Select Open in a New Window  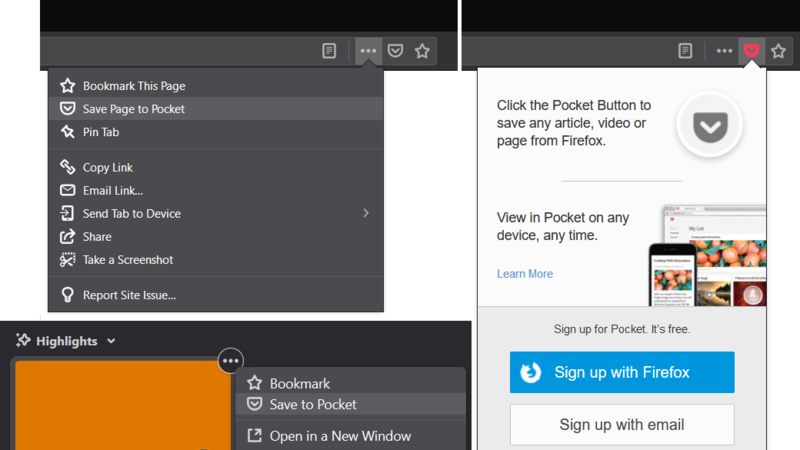point(351,436)
